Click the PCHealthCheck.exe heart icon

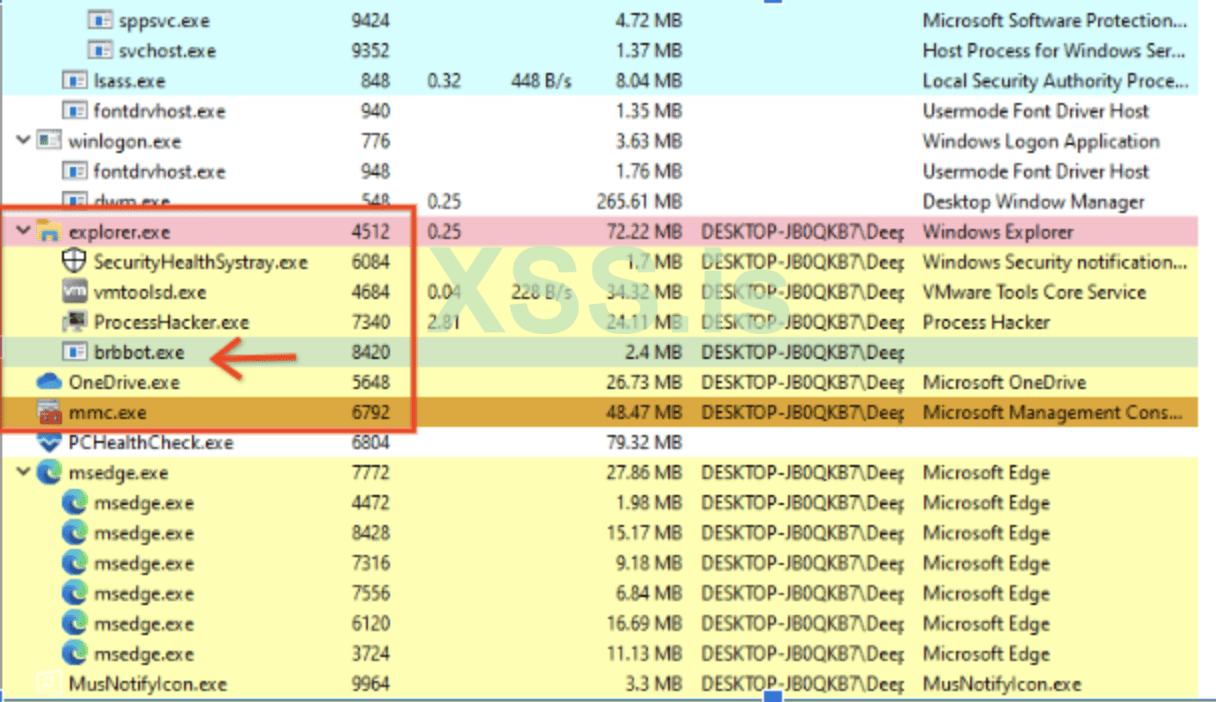tap(49, 442)
